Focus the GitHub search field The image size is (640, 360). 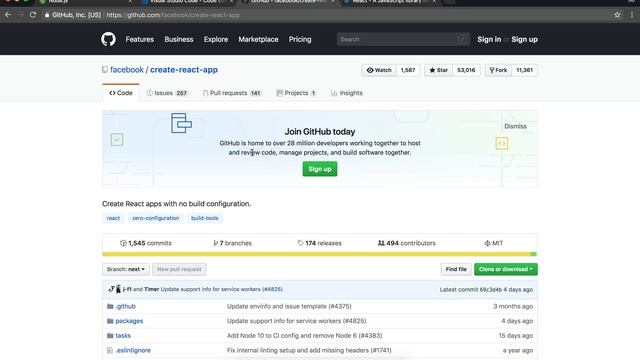[403, 40]
